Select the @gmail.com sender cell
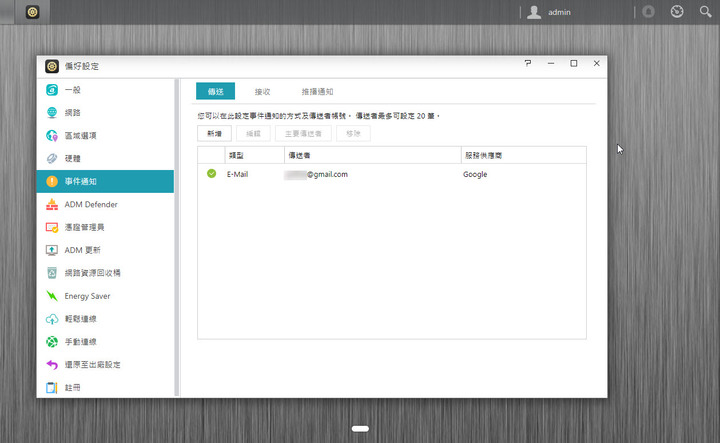 (x=316, y=174)
